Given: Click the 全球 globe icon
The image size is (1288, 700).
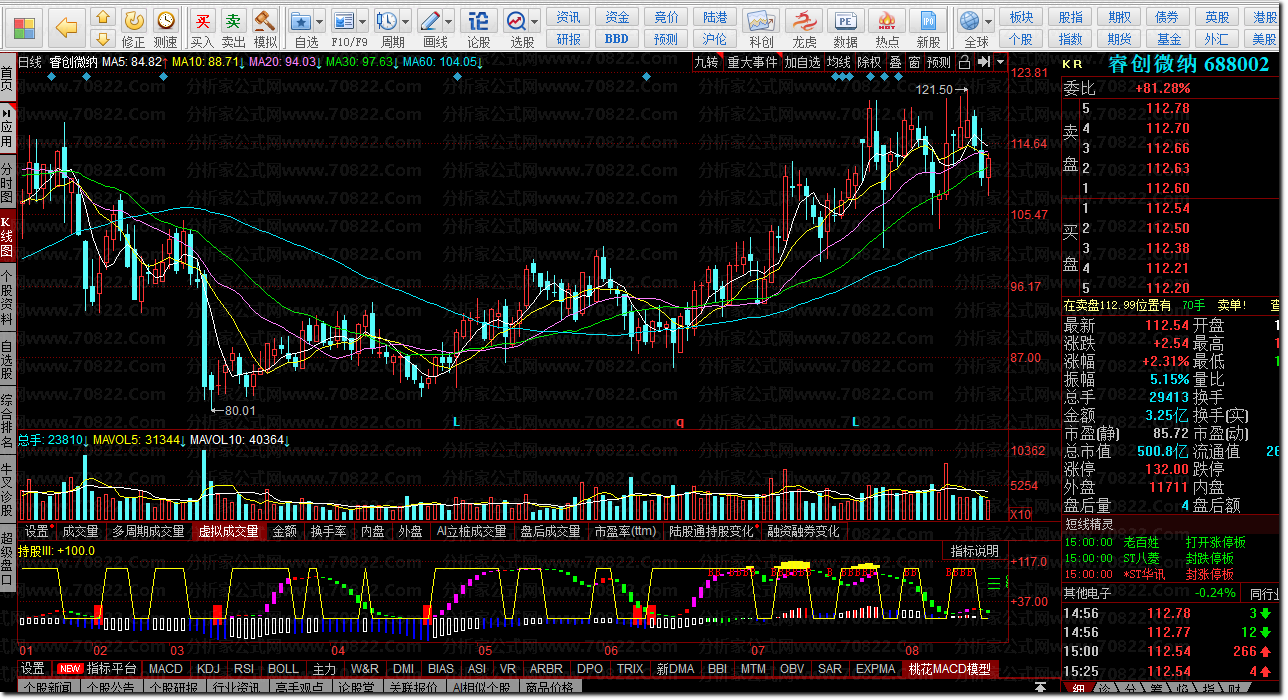Looking at the screenshot, I should pos(969,21).
